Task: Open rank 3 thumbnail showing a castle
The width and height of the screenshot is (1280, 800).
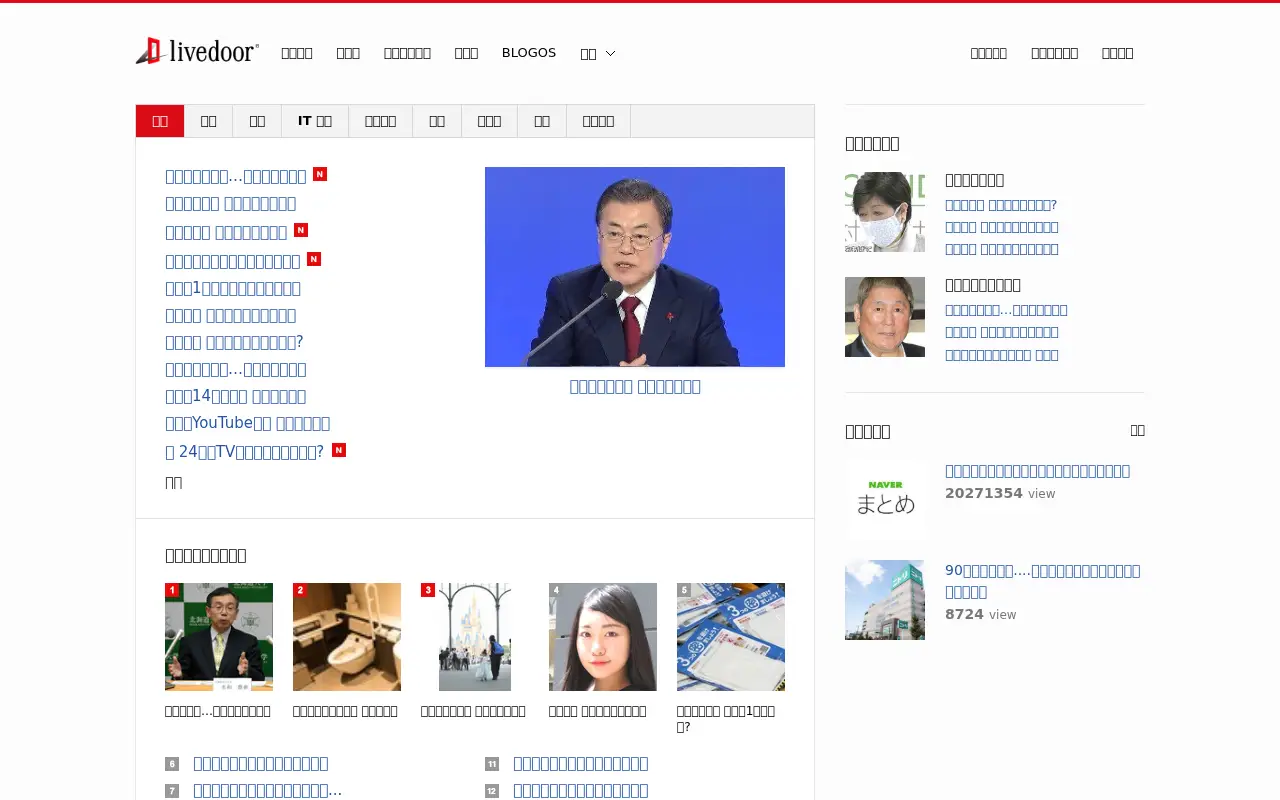Action: (x=475, y=637)
